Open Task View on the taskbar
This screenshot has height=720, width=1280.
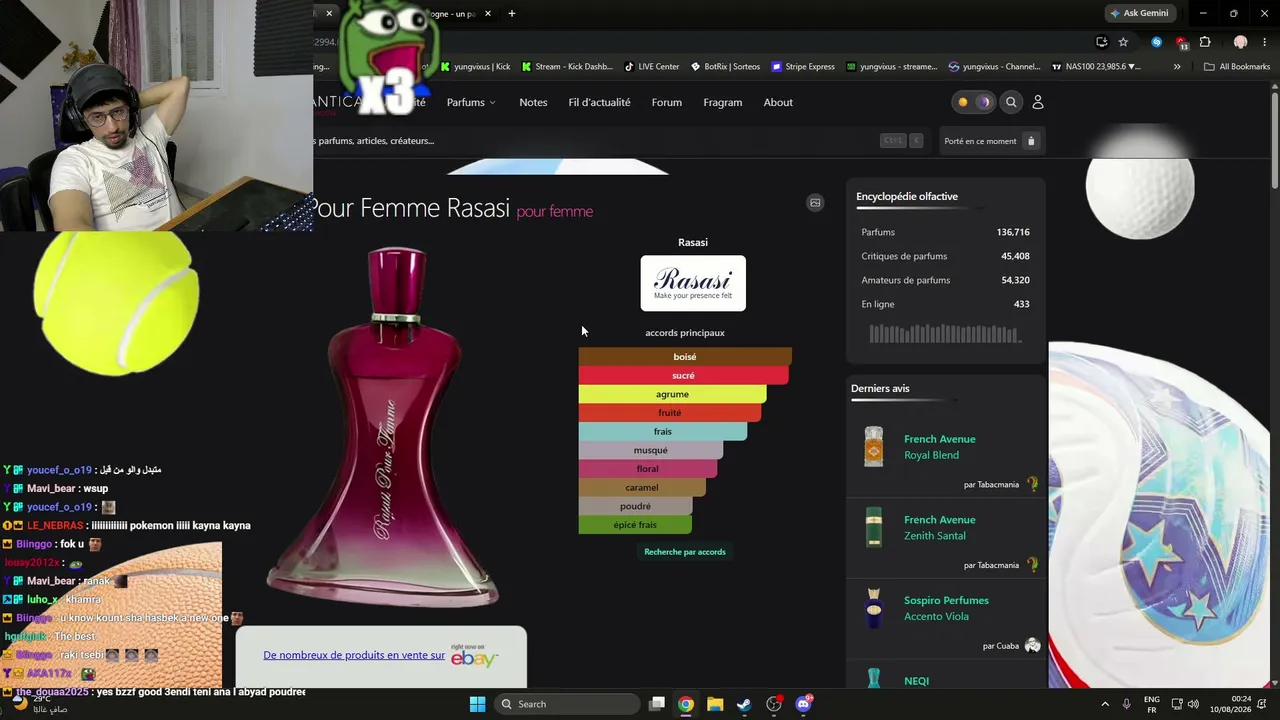pos(657,704)
